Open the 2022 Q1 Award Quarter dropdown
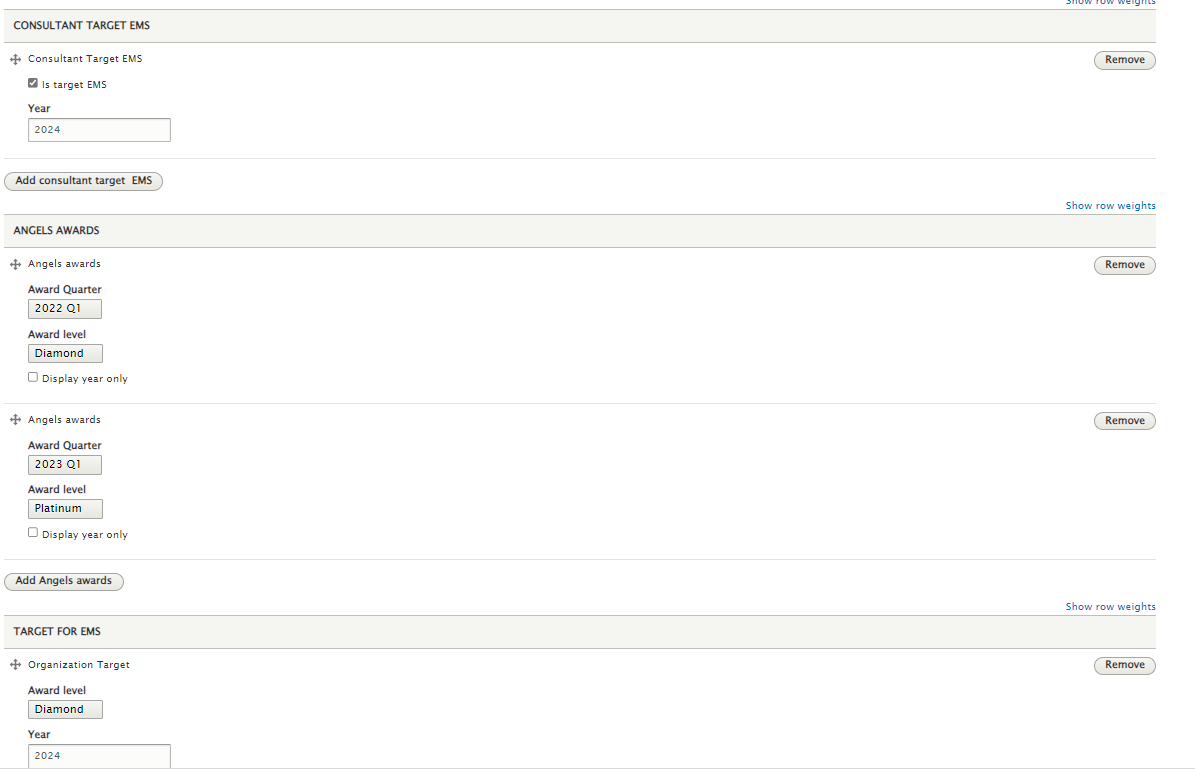Screen dimensions: 1195x769 click(65, 309)
